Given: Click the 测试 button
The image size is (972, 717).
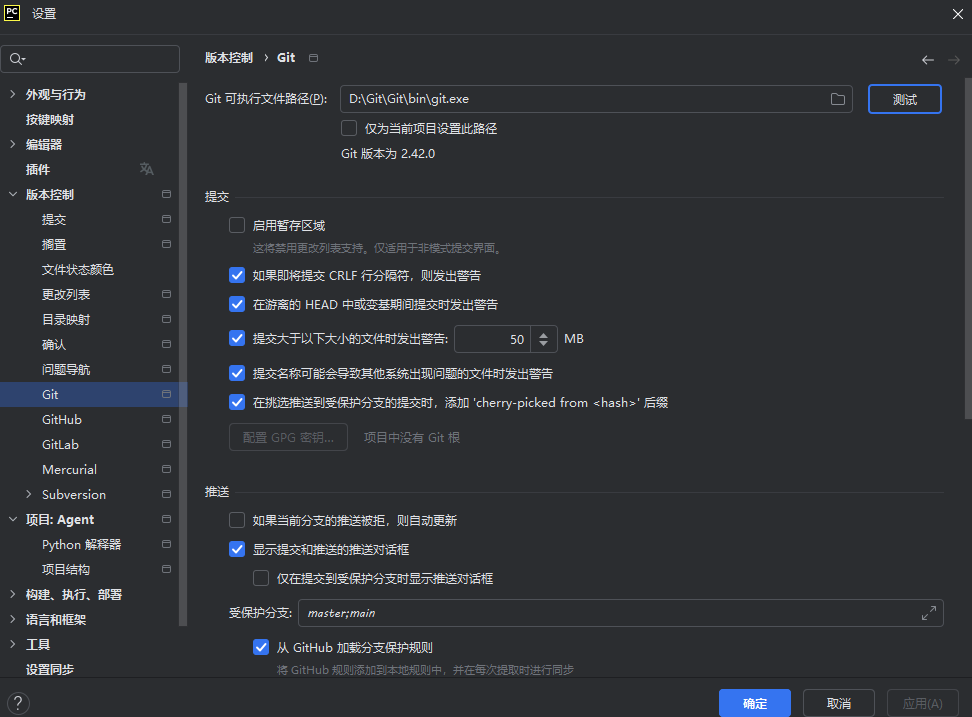Looking at the screenshot, I should point(904,98).
